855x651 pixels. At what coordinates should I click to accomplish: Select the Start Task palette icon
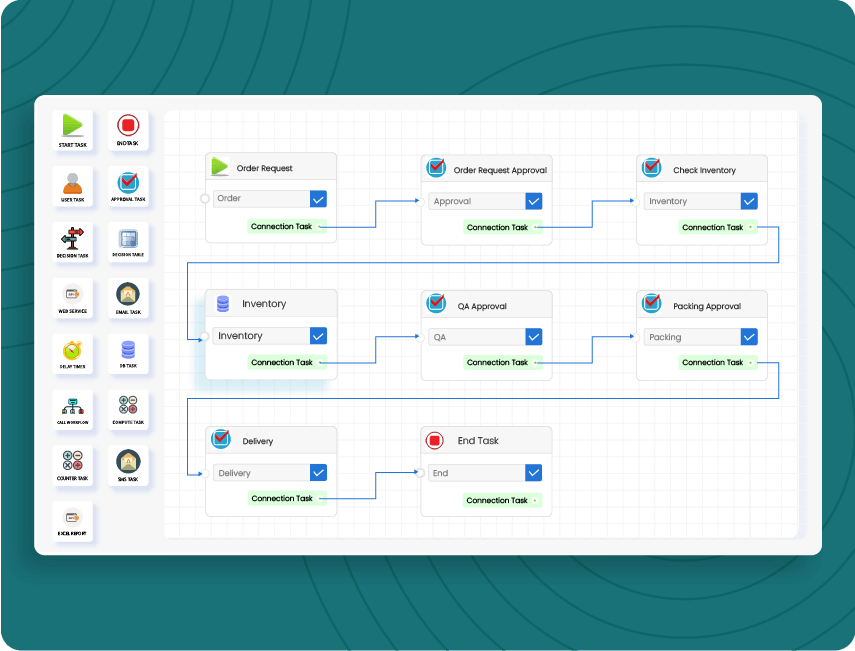pyautogui.click(x=72, y=126)
